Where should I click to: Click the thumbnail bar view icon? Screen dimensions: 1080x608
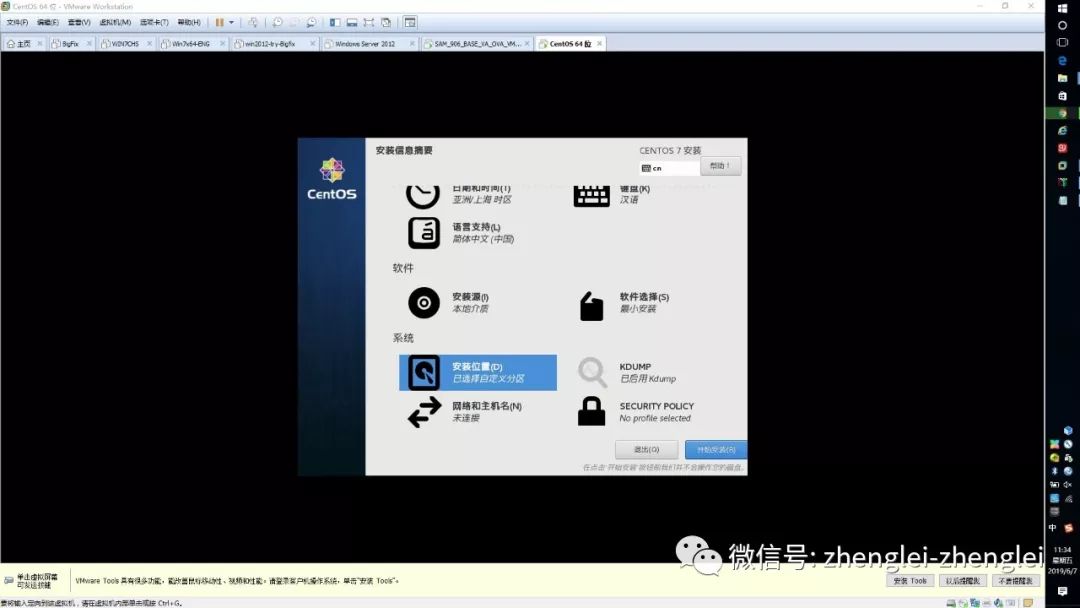point(352,22)
